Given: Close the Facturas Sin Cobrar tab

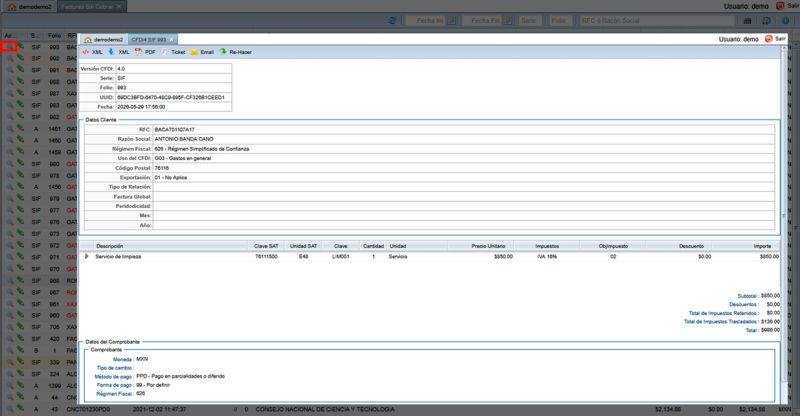Looking at the screenshot, I should (x=119, y=7).
